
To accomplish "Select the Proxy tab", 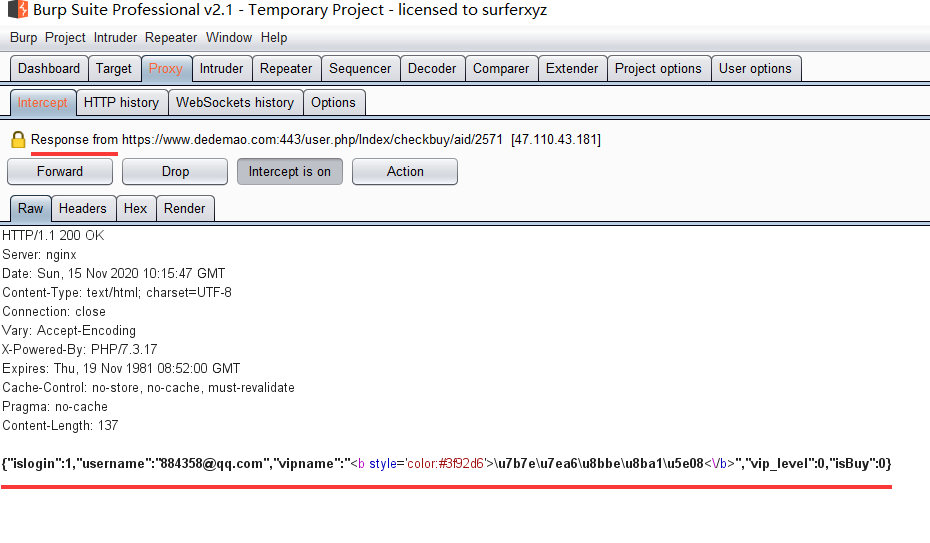I will (165, 69).
